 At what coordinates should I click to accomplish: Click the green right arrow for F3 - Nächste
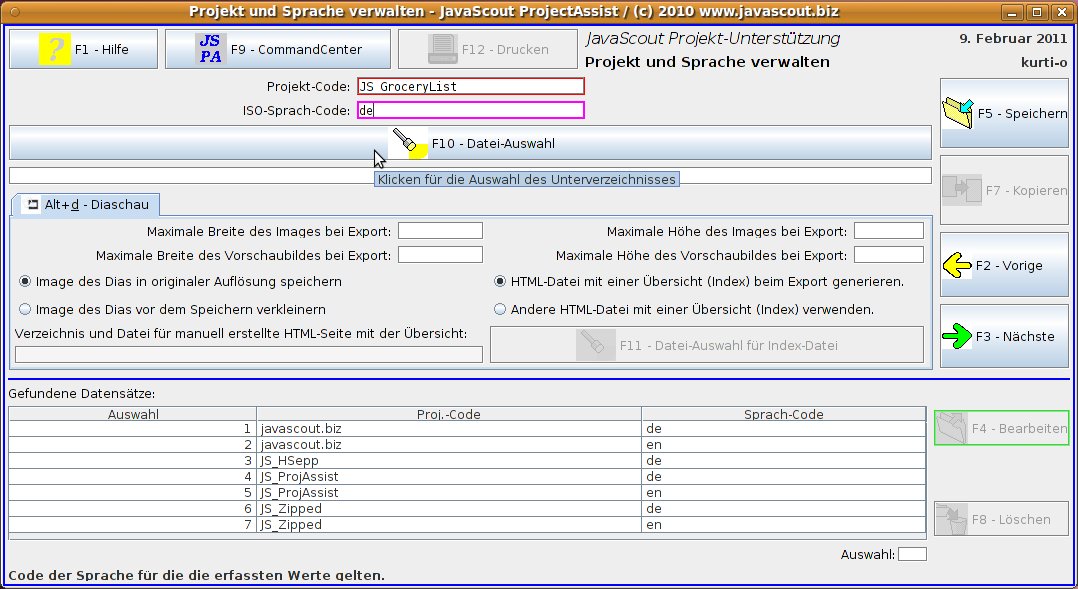[958, 337]
